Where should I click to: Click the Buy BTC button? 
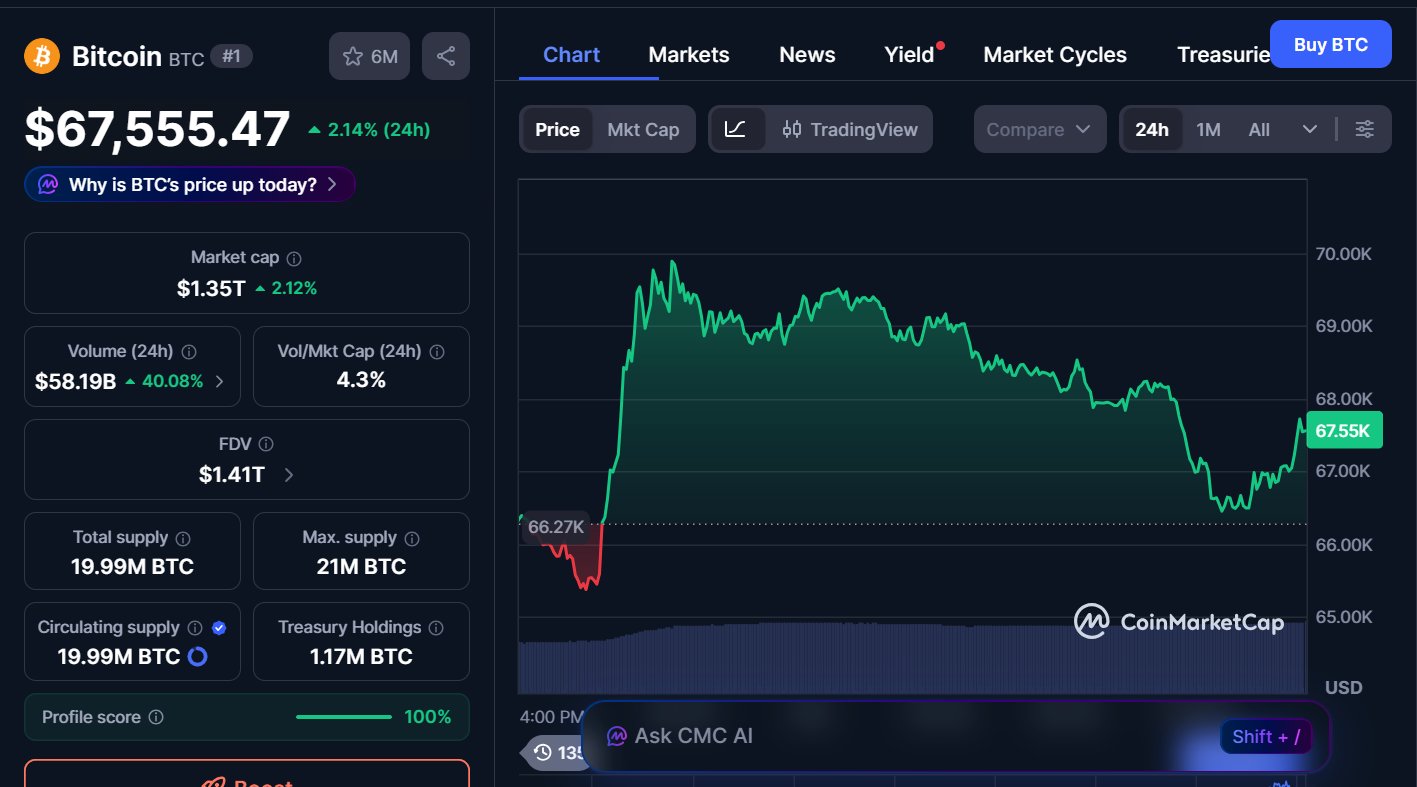tap(1330, 44)
